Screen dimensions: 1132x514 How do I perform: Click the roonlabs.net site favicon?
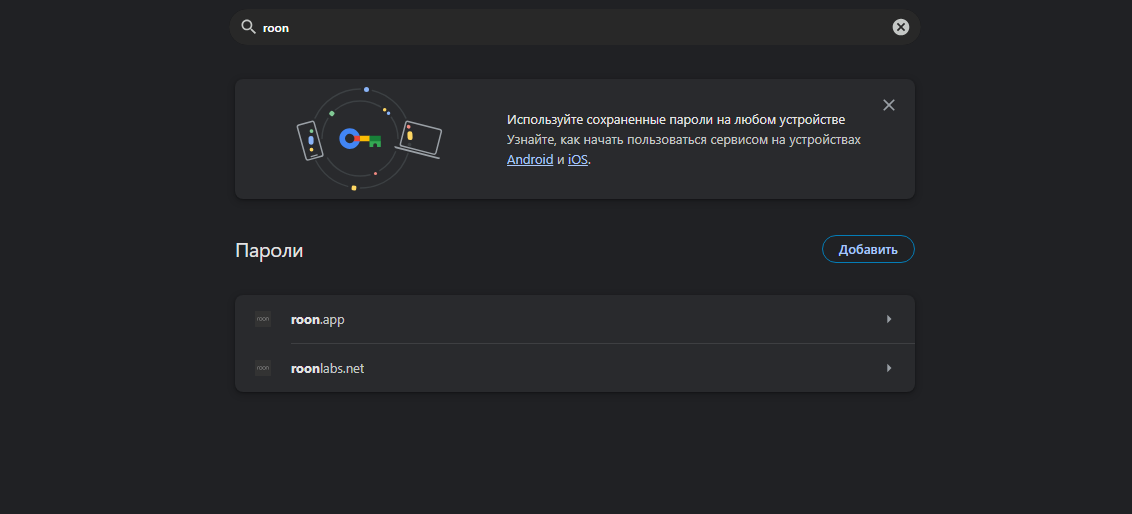263,368
